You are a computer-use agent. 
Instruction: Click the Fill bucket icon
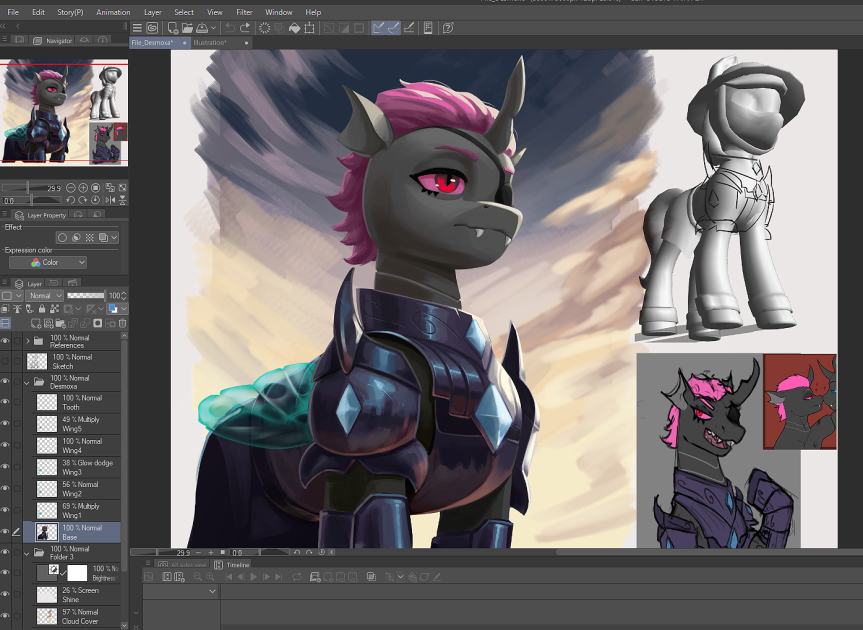294,28
